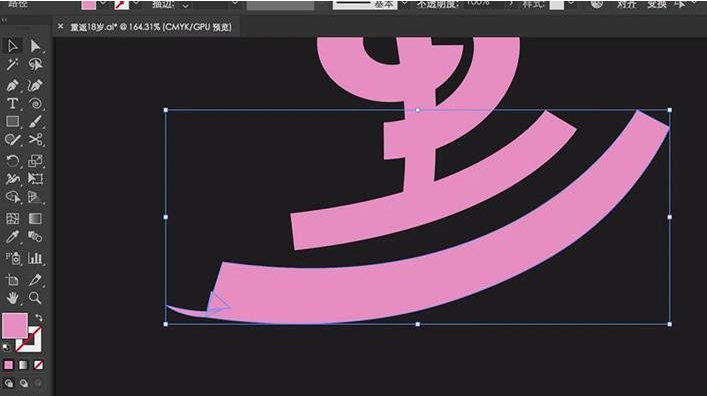Select the Direct Selection tool
The width and height of the screenshot is (707, 396).
point(35,46)
